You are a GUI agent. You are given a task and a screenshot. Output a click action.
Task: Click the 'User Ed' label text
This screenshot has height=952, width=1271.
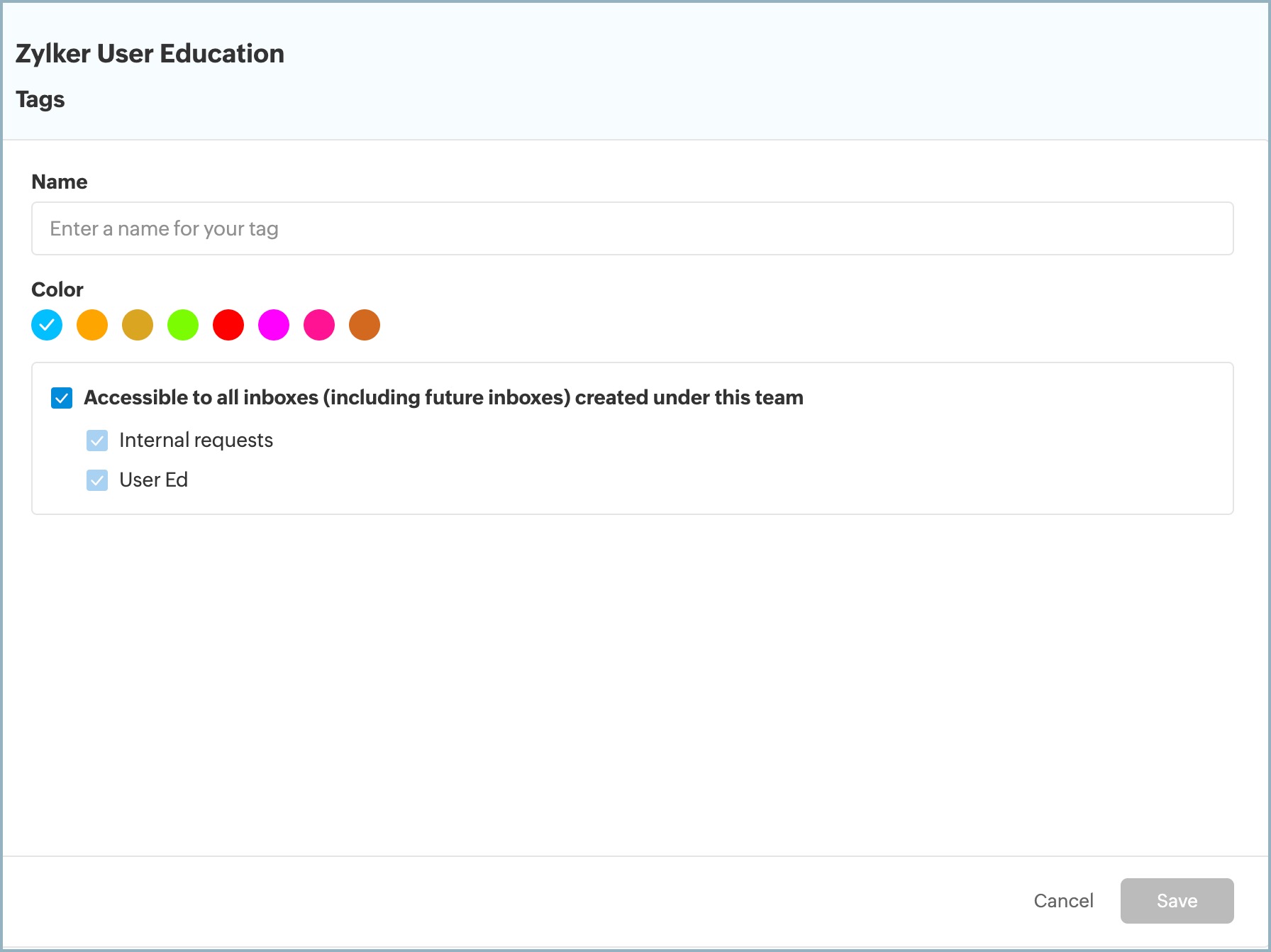click(x=153, y=480)
